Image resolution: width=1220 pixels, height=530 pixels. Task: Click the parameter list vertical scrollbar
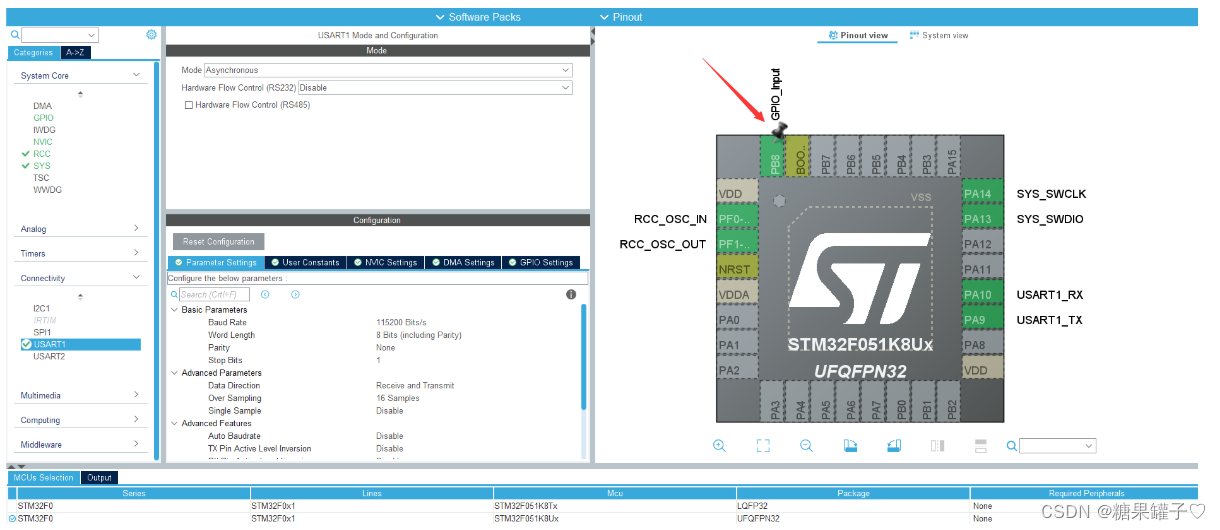tap(584, 356)
